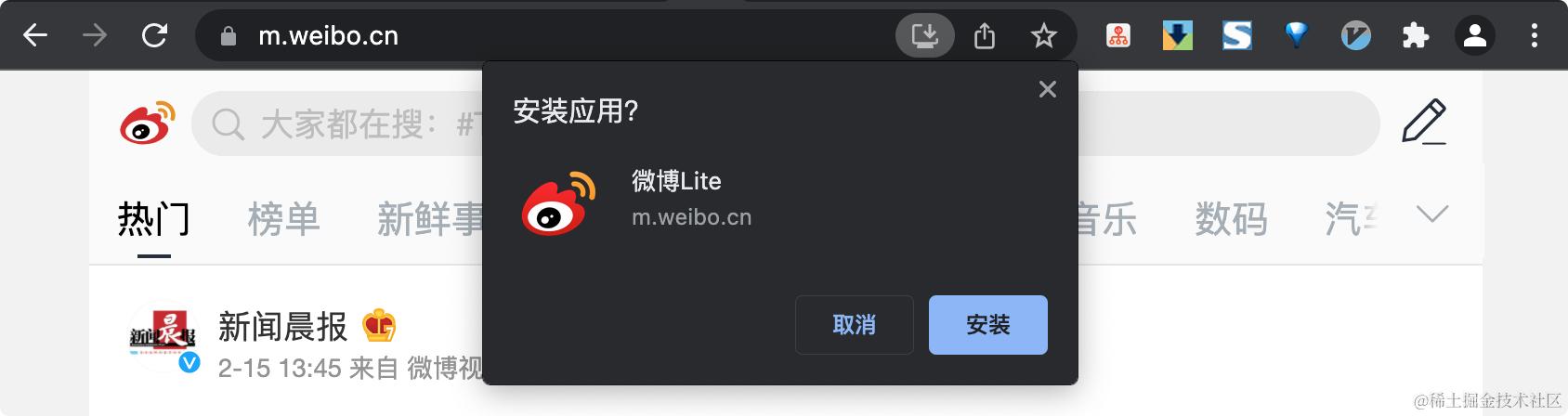The image size is (1568, 416).
Task: Open the Chrome profile avatar
Action: pyautogui.click(x=1475, y=36)
